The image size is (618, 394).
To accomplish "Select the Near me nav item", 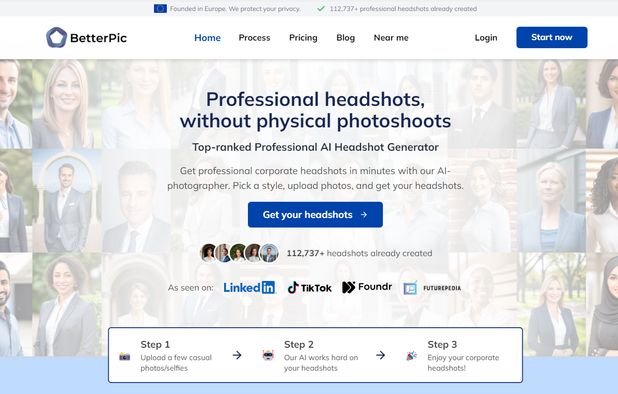I will pos(391,38).
